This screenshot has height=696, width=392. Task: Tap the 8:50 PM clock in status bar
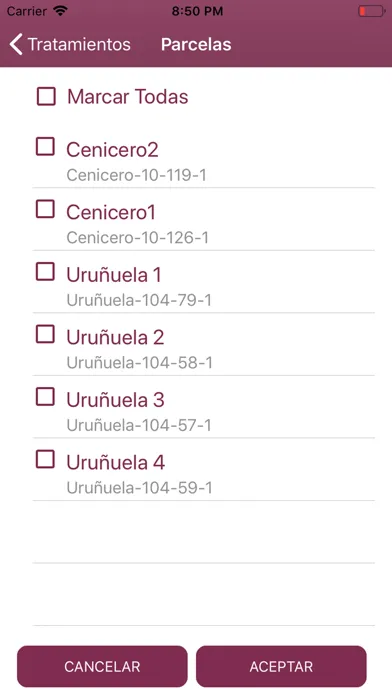pyautogui.click(x=197, y=11)
